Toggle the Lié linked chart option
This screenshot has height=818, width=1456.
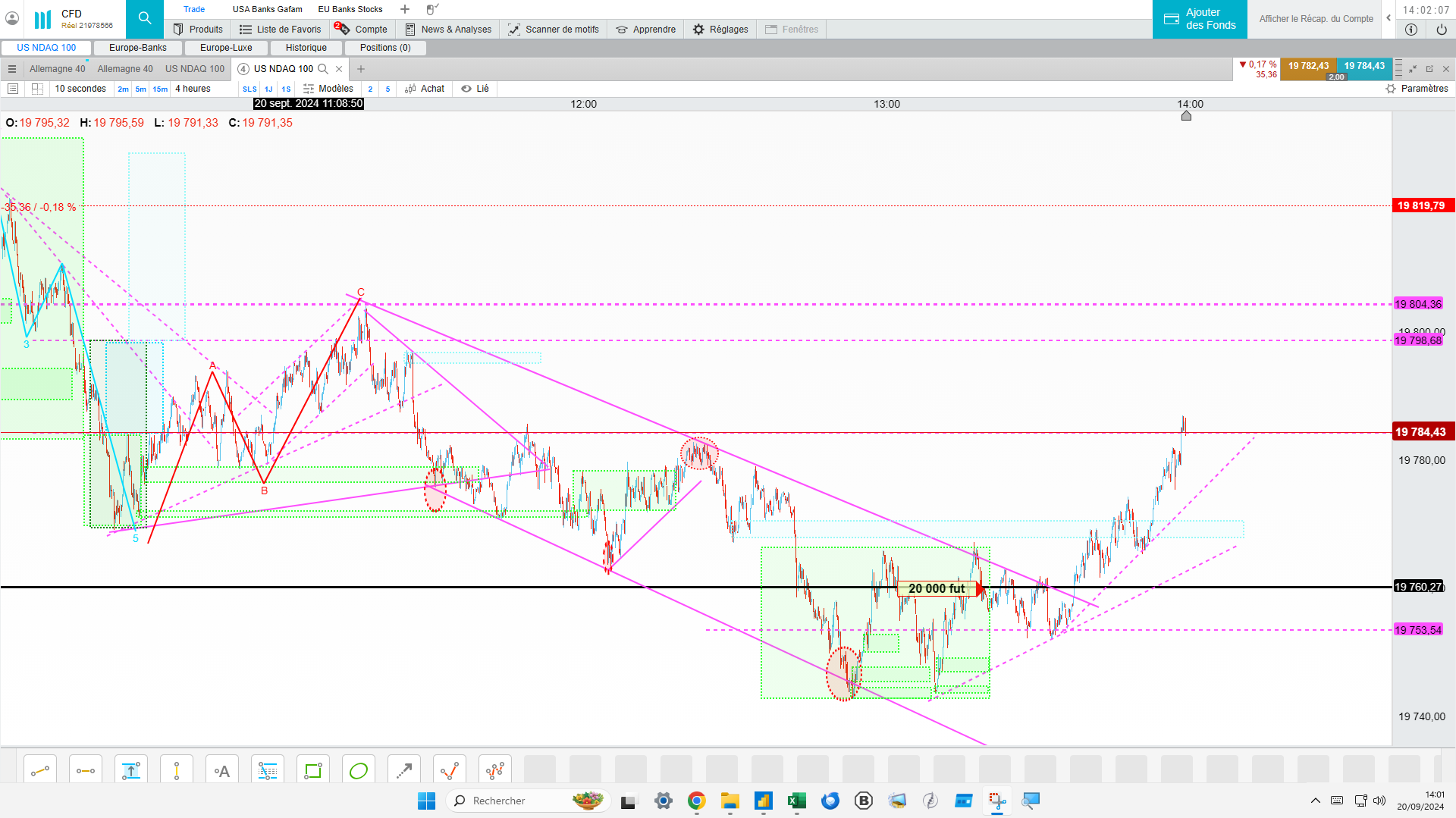click(x=475, y=89)
